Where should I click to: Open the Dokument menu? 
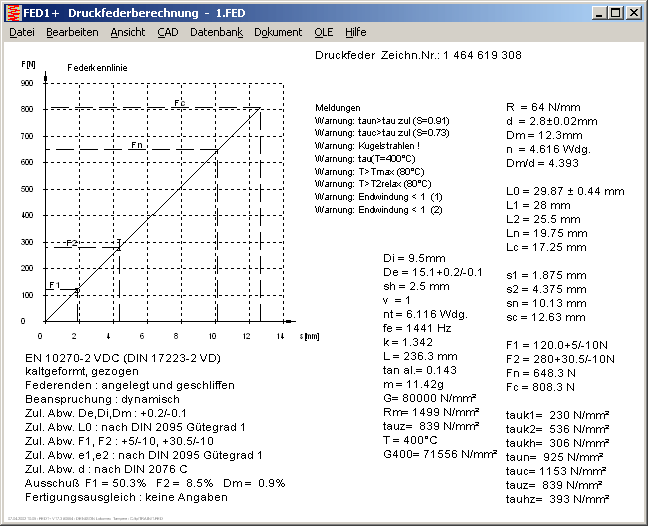point(278,32)
